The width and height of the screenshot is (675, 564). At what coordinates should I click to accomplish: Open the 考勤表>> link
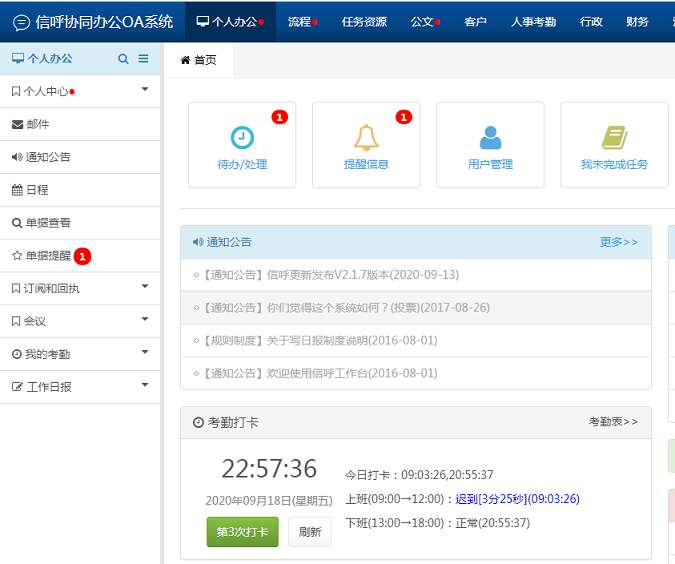pyautogui.click(x=612, y=422)
